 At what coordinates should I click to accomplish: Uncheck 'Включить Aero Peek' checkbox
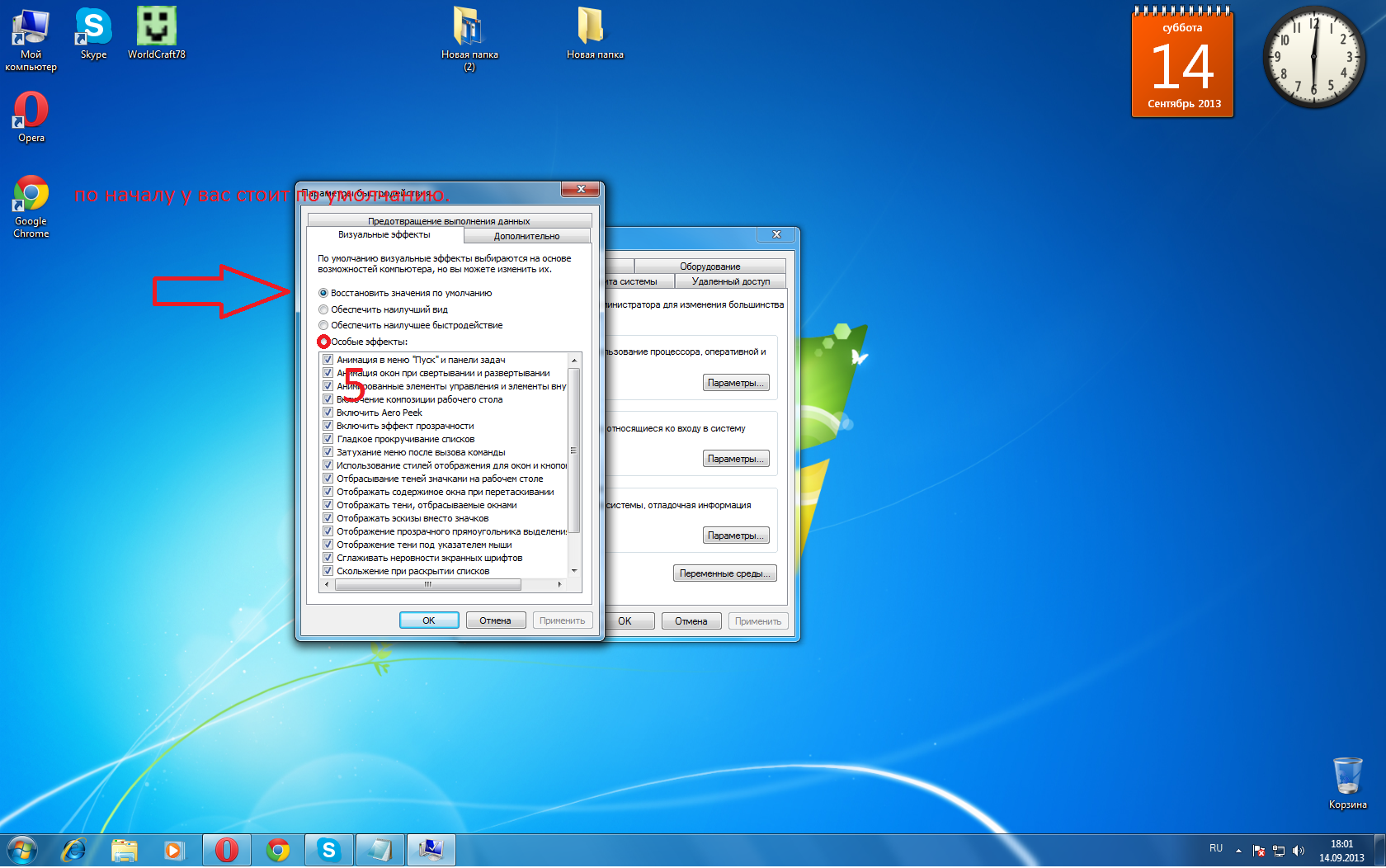click(x=328, y=413)
